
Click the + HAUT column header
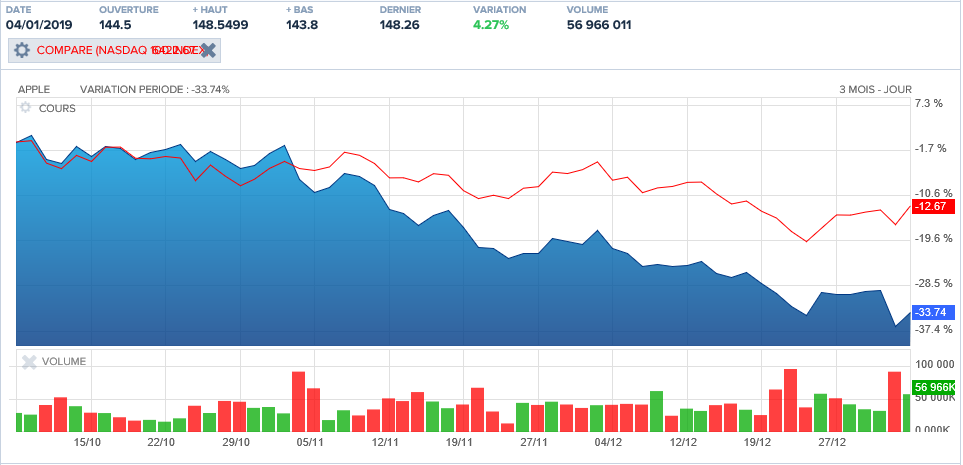tap(209, 10)
